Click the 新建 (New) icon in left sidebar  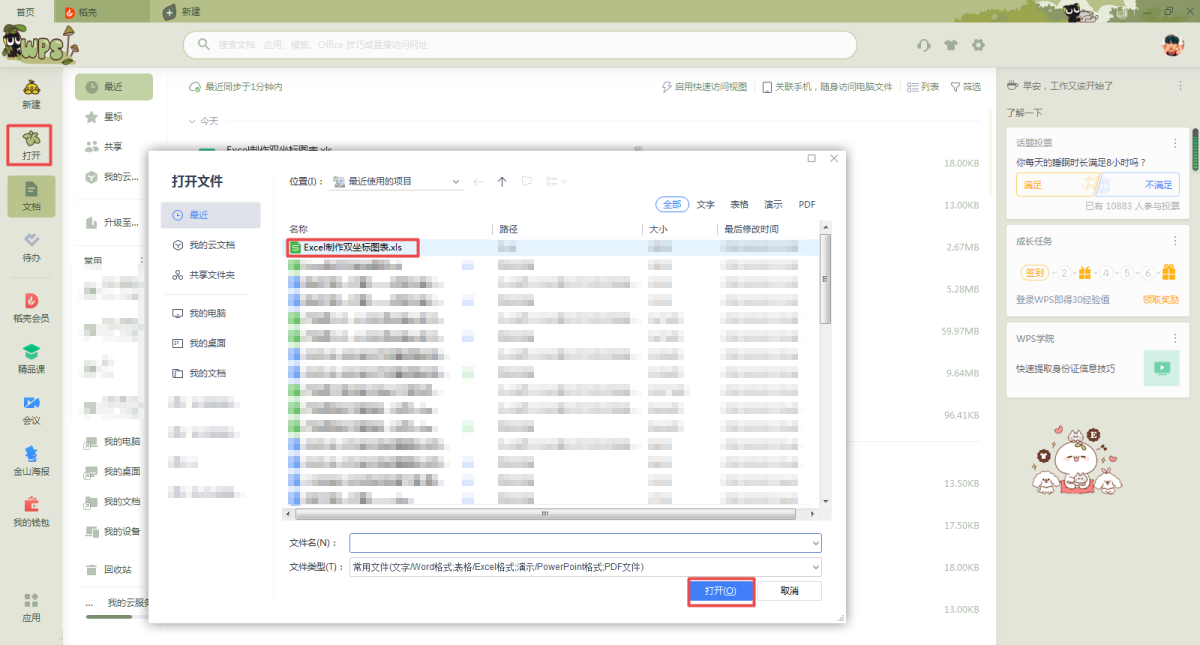click(x=31, y=93)
